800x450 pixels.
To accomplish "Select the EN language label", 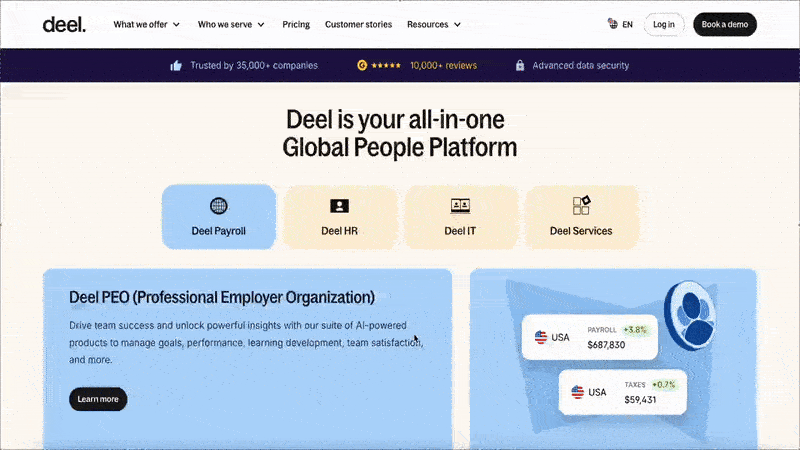I will (627, 24).
